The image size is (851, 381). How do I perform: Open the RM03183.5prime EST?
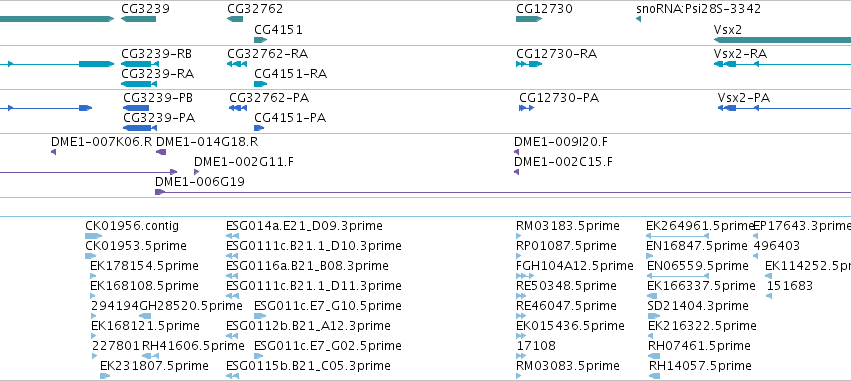pos(568,225)
